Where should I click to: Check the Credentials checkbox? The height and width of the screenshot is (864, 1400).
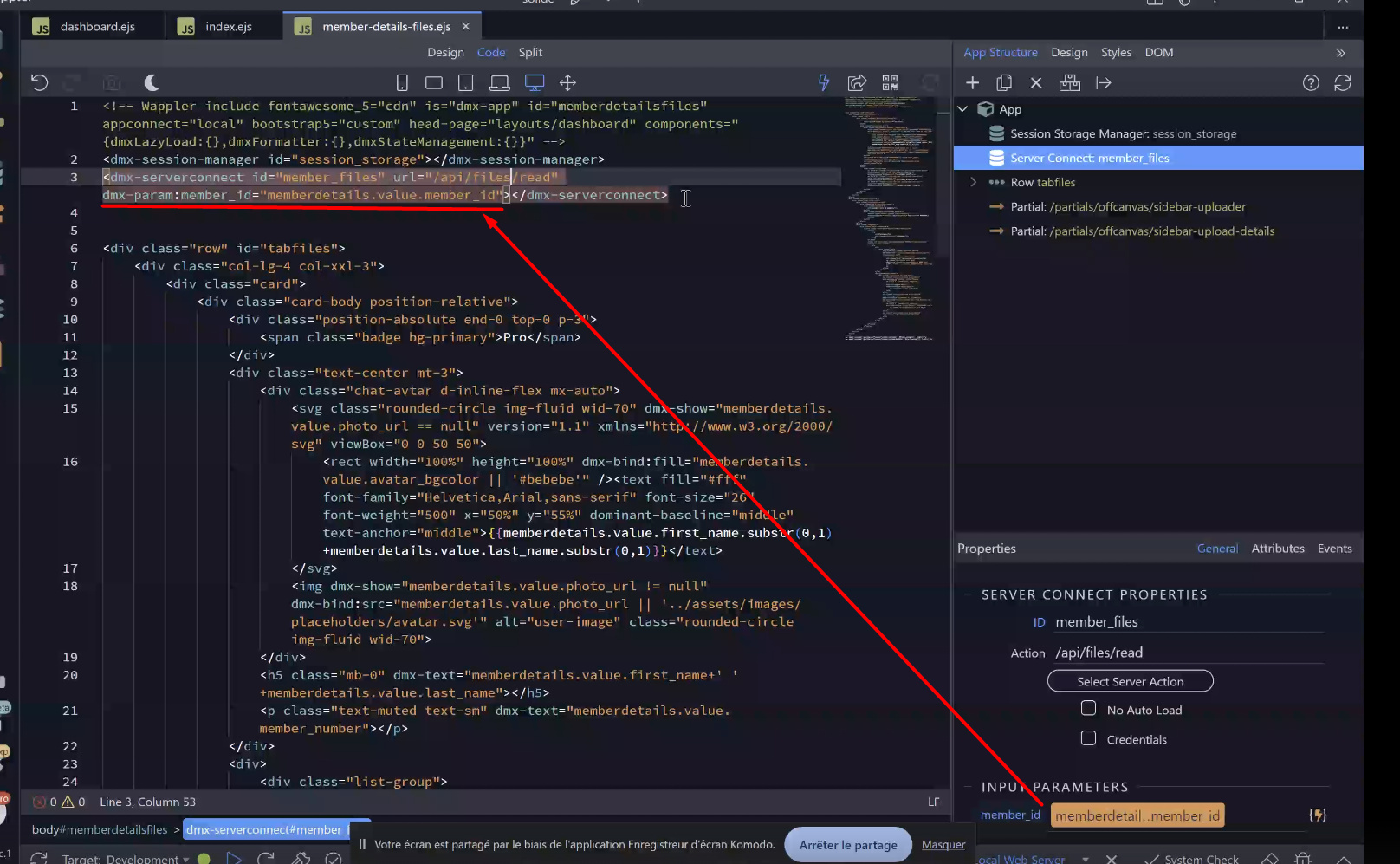1088,738
